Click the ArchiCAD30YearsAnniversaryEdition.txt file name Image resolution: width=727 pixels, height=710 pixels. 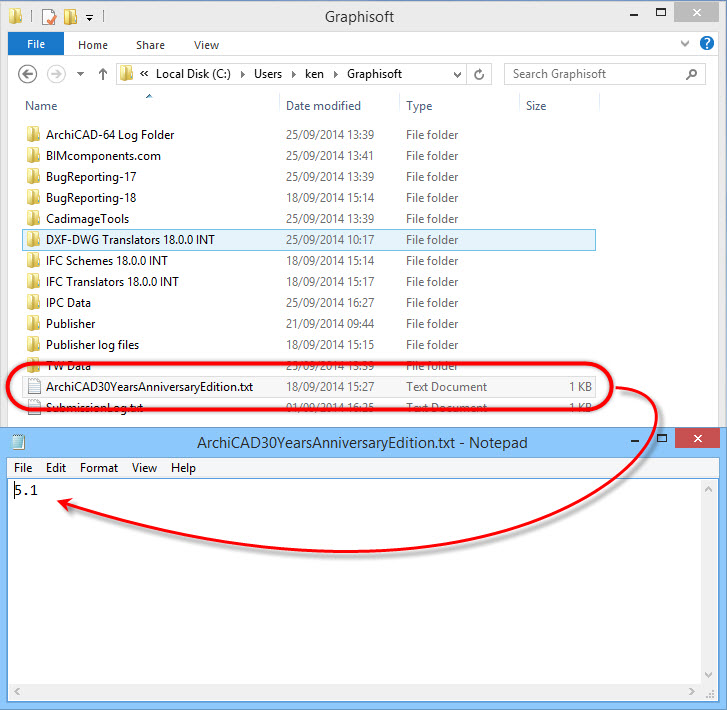[149, 387]
